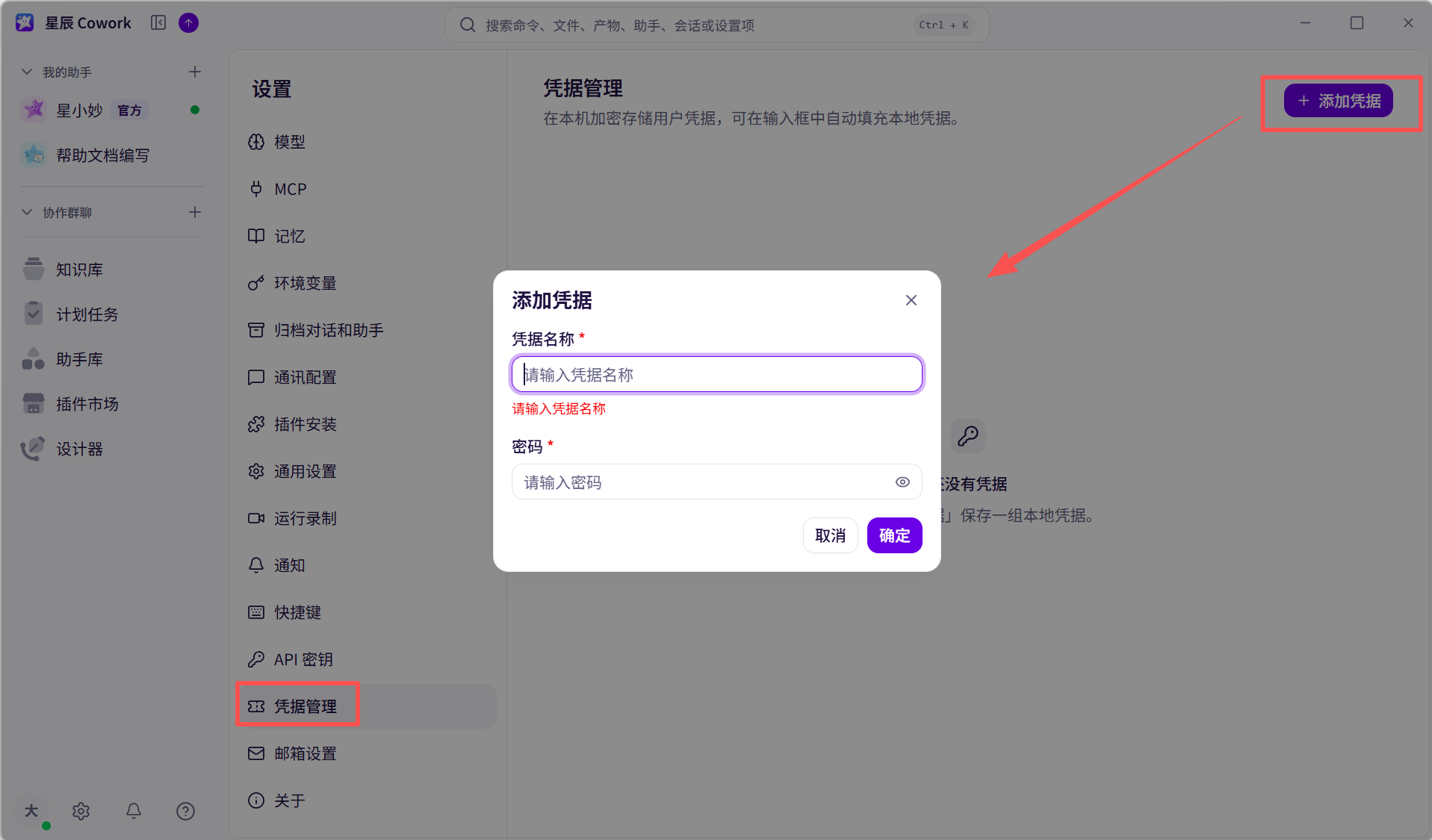The image size is (1432, 840).
Task: Click the 添加凭据 button
Action: coord(1338,101)
